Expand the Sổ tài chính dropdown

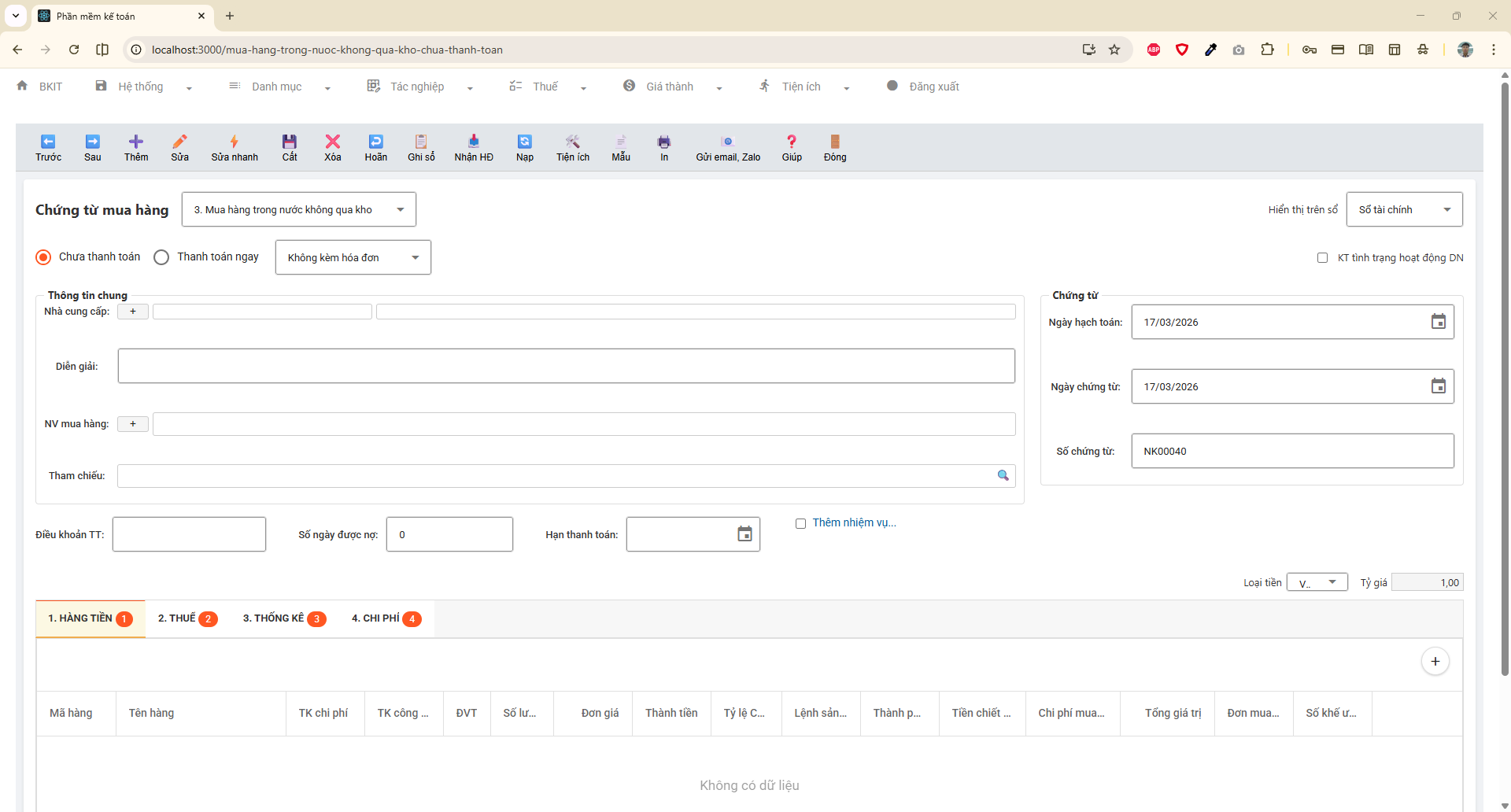click(1404, 210)
